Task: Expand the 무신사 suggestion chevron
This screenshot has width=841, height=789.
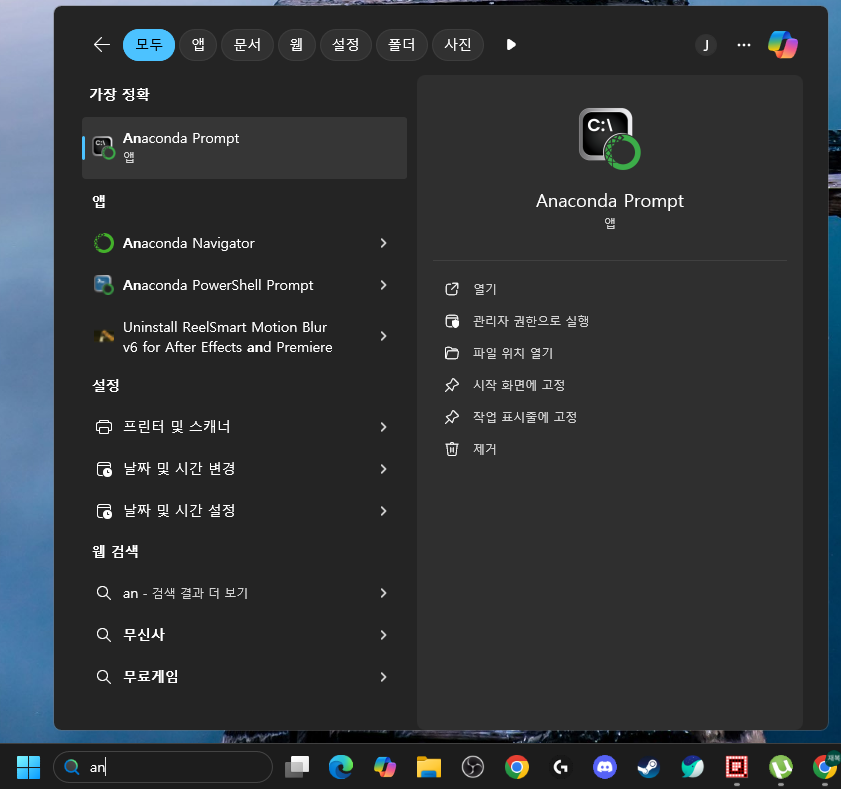Action: (383, 635)
